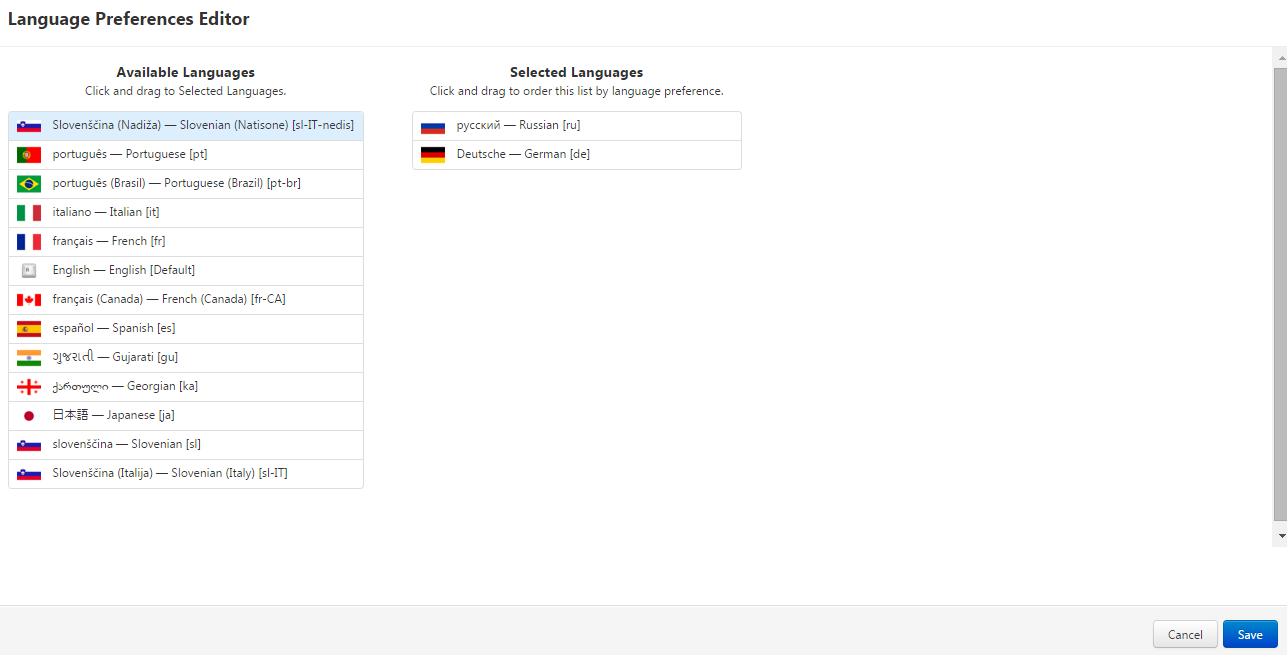Click the Canadian flag beside français (Canada)

tap(28, 299)
